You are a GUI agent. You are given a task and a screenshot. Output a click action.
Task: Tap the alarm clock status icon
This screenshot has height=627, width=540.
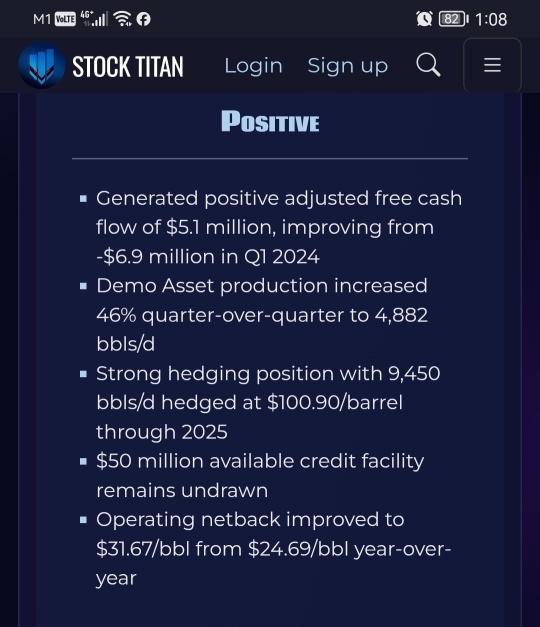click(424, 19)
